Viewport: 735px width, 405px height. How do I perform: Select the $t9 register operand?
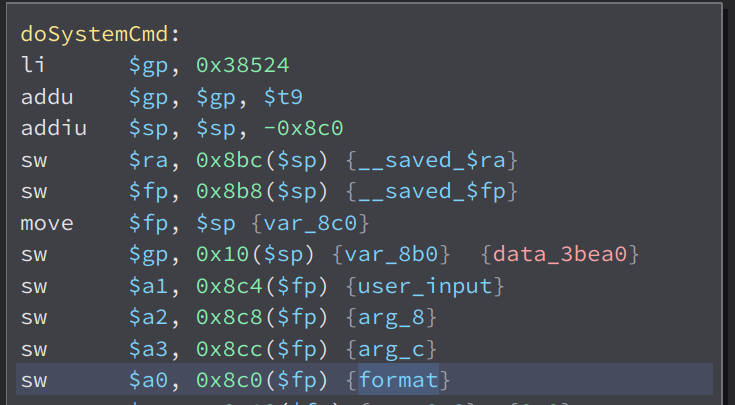pos(283,98)
